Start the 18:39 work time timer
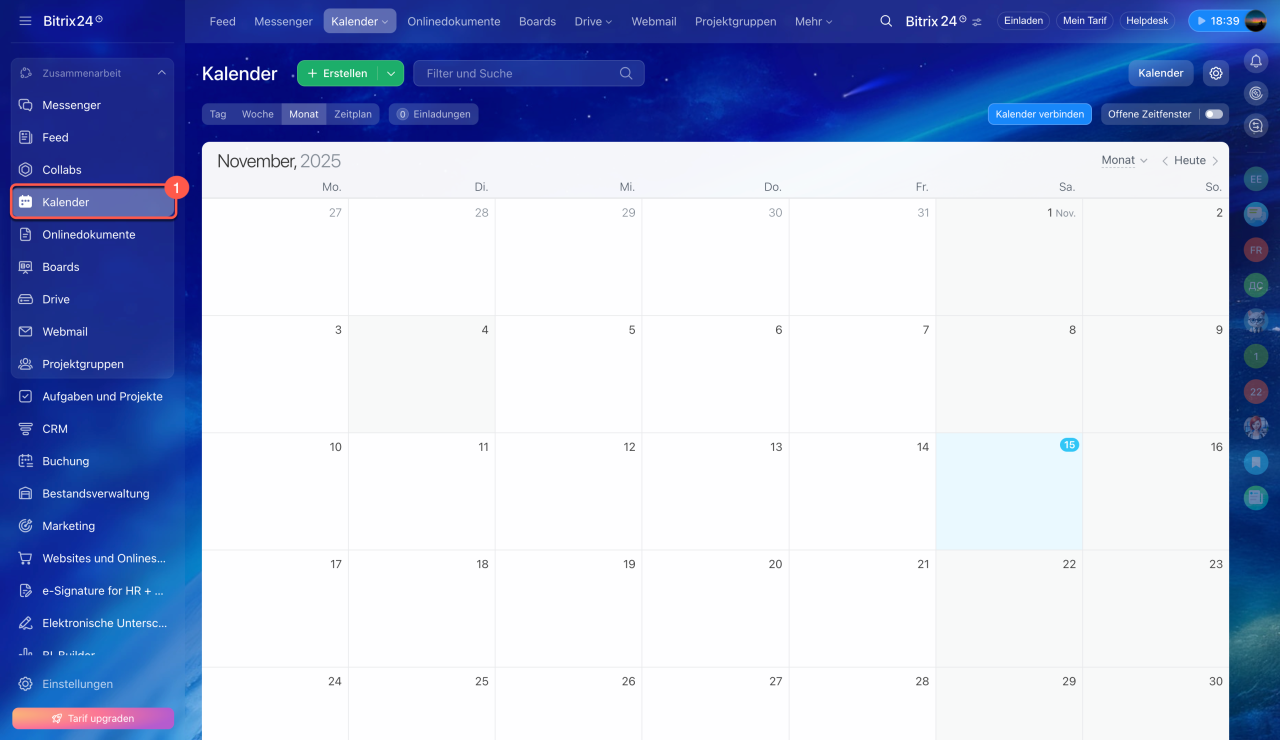The image size is (1280, 740). [x=1215, y=21]
